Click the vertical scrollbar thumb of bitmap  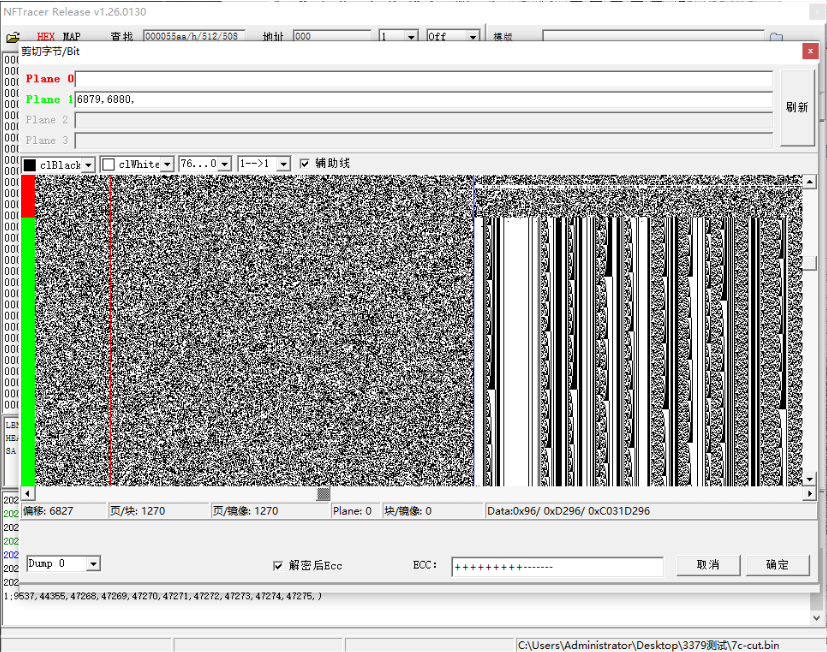coord(810,262)
